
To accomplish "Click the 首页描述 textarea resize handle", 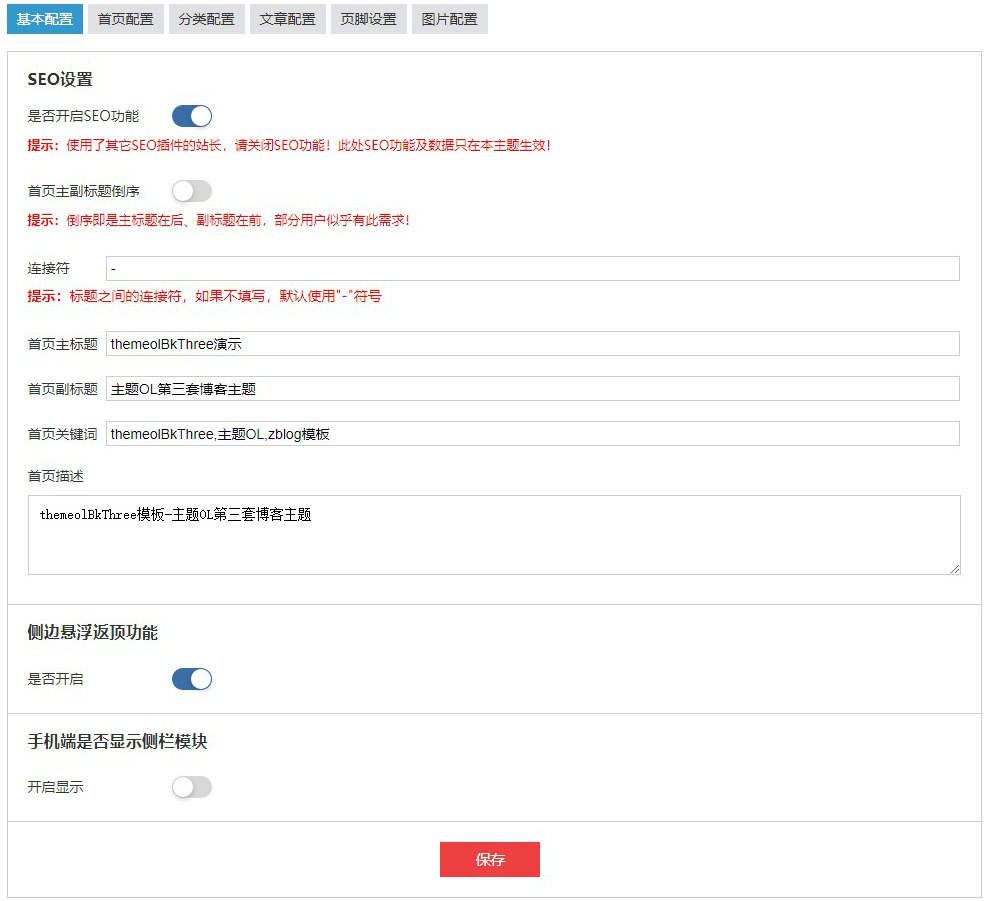I will (x=954, y=568).
